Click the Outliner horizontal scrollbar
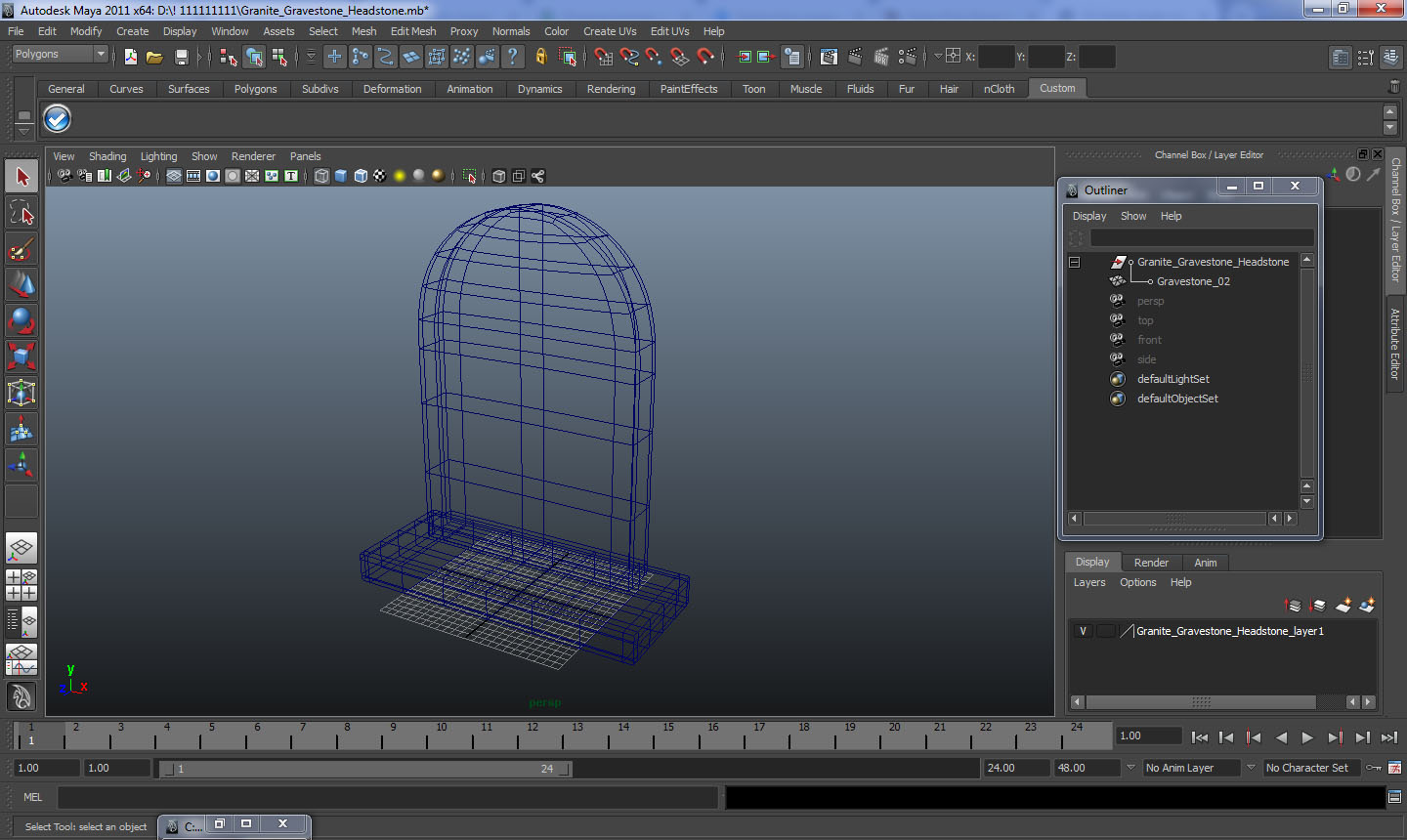 (1175, 519)
